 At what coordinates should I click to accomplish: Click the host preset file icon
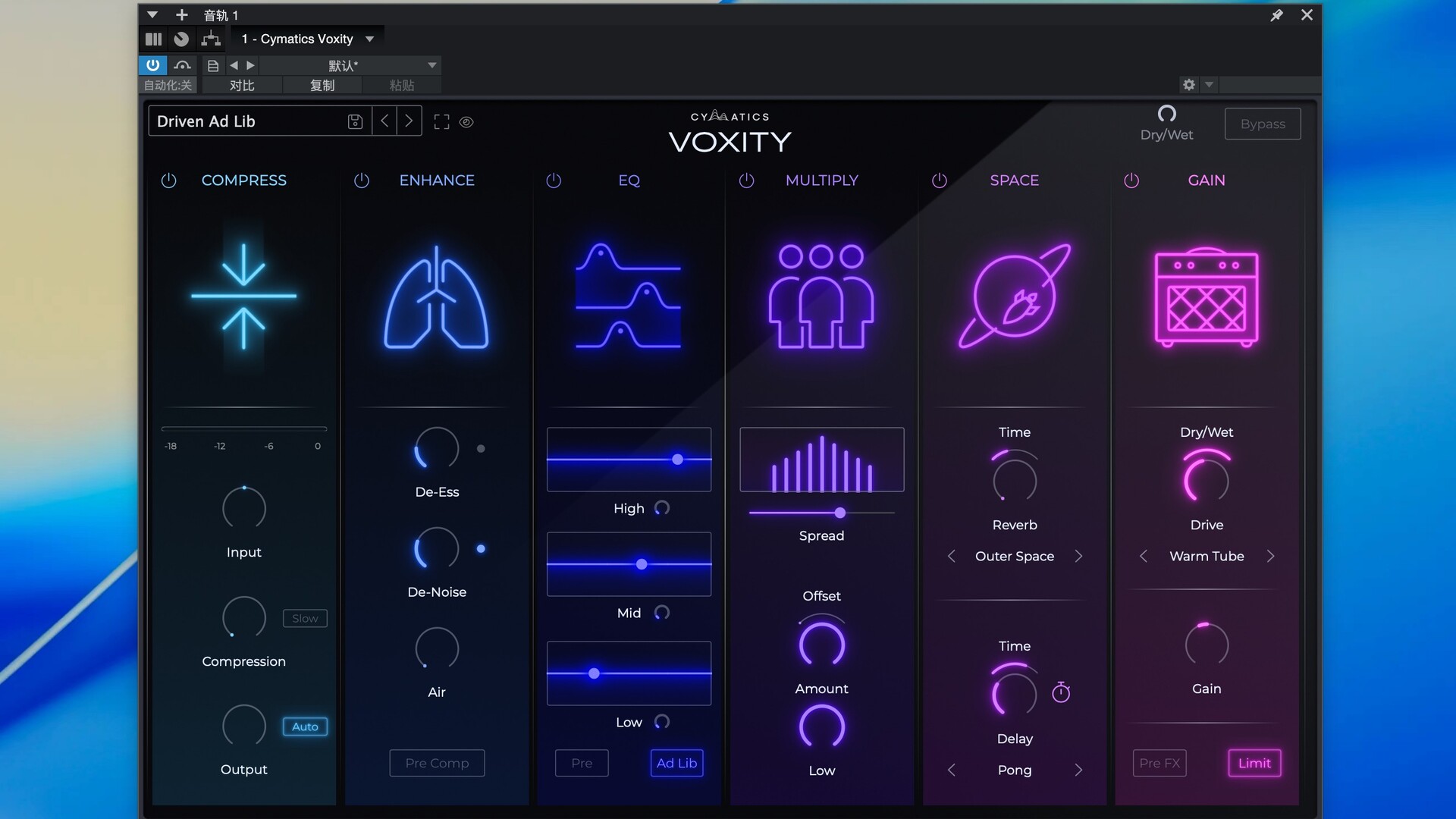[213, 65]
